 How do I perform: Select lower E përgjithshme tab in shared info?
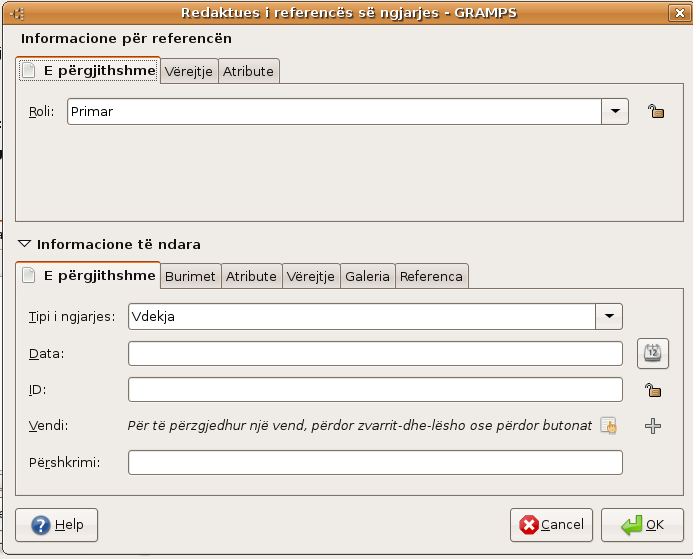point(88,276)
